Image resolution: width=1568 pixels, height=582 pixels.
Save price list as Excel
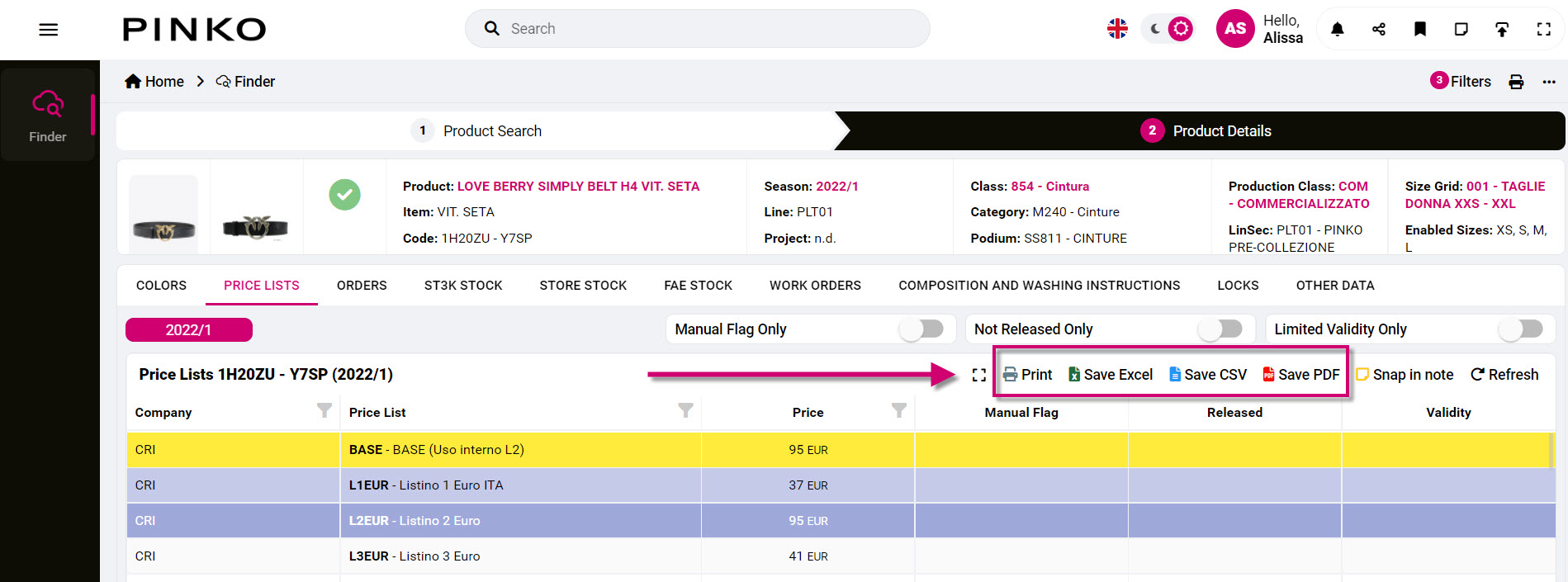[x=1111, y=375]
